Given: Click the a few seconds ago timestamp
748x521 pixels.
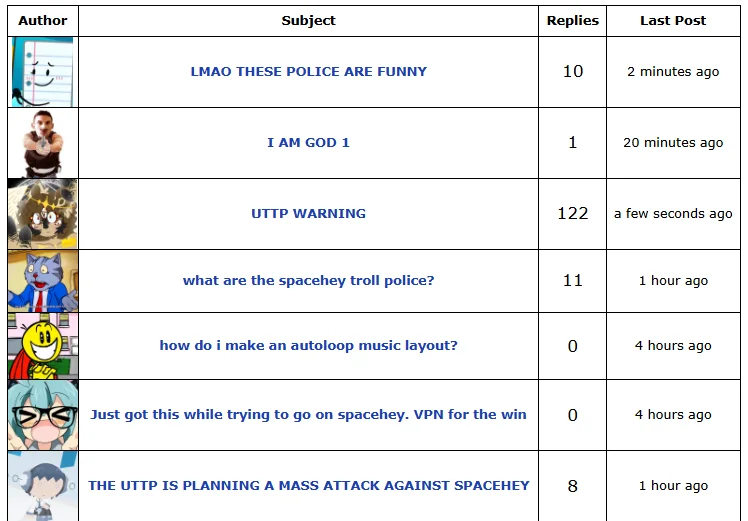Looking at the screenshot, I should (673, 214).
